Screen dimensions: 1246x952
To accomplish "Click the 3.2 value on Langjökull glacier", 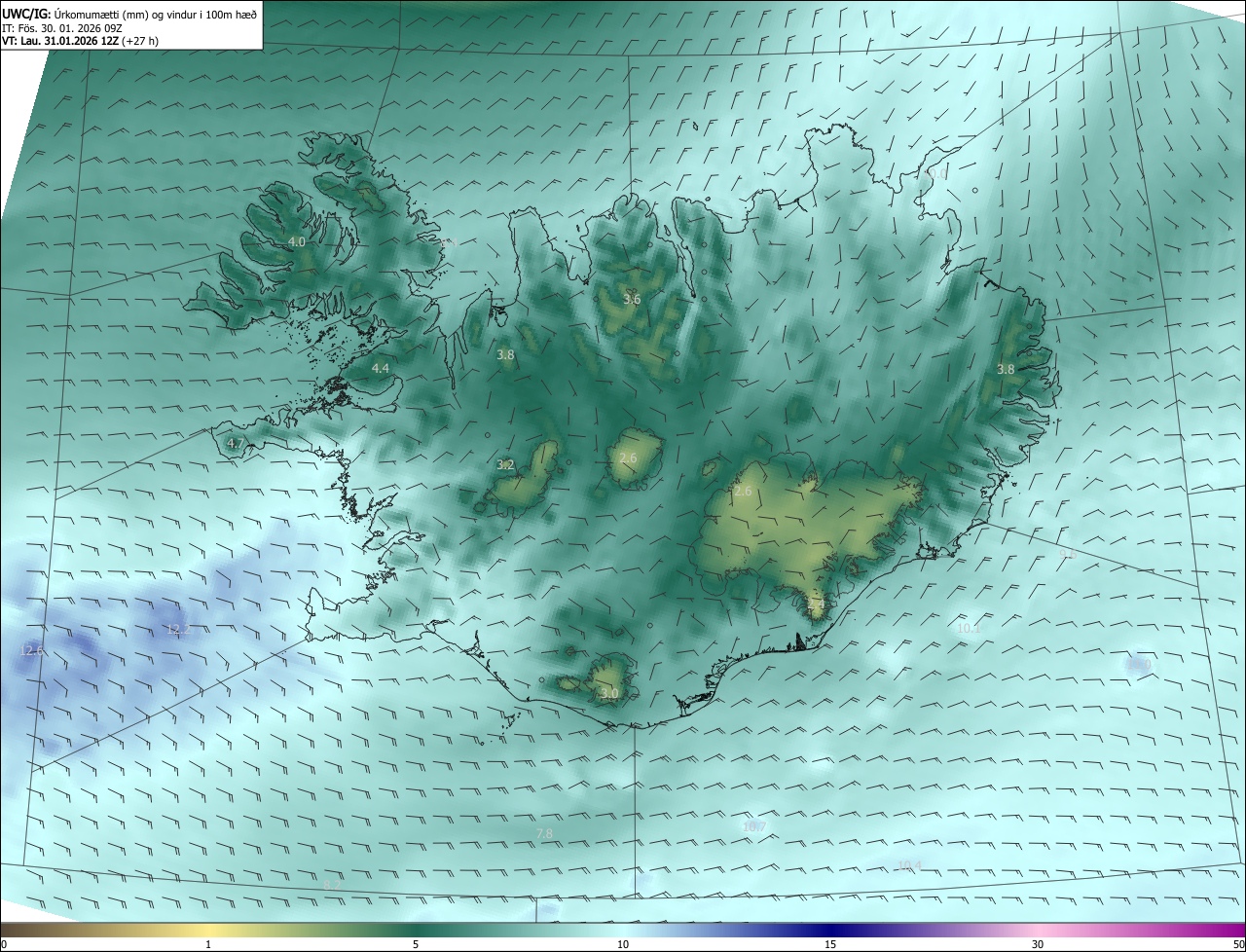I will [x=505, y=465].
